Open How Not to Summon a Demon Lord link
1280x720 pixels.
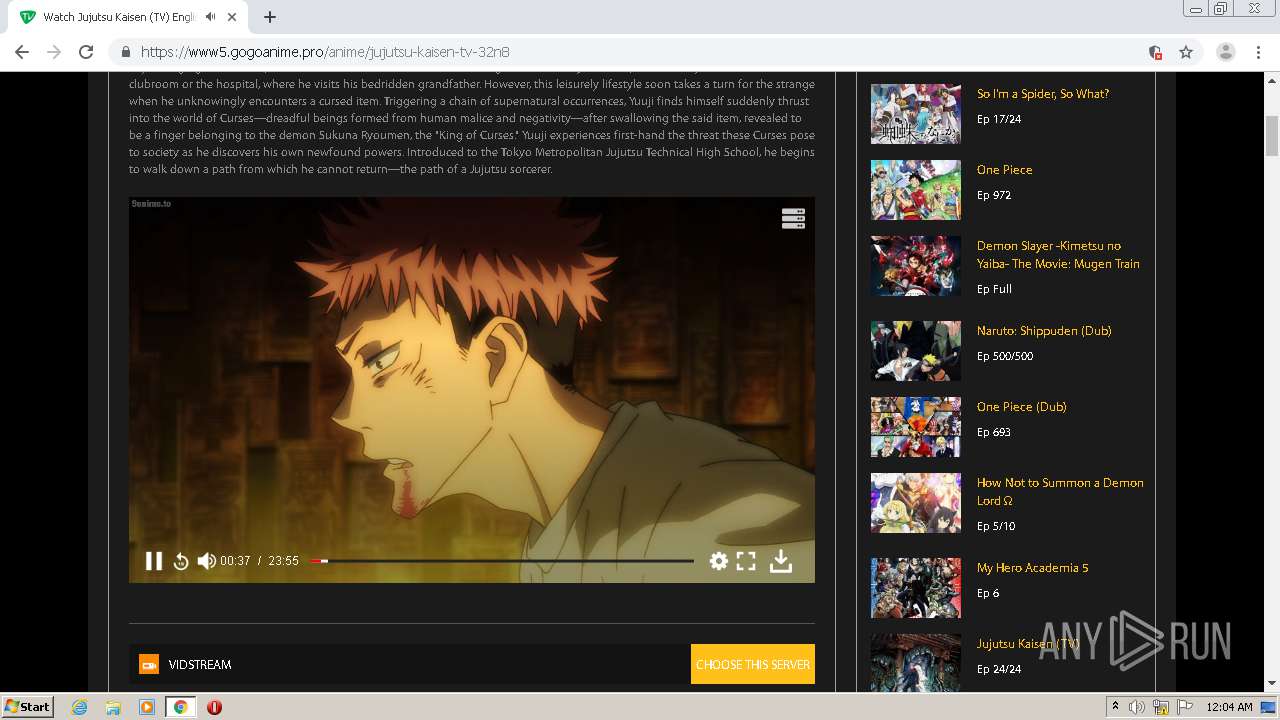tap(1060, 492)
